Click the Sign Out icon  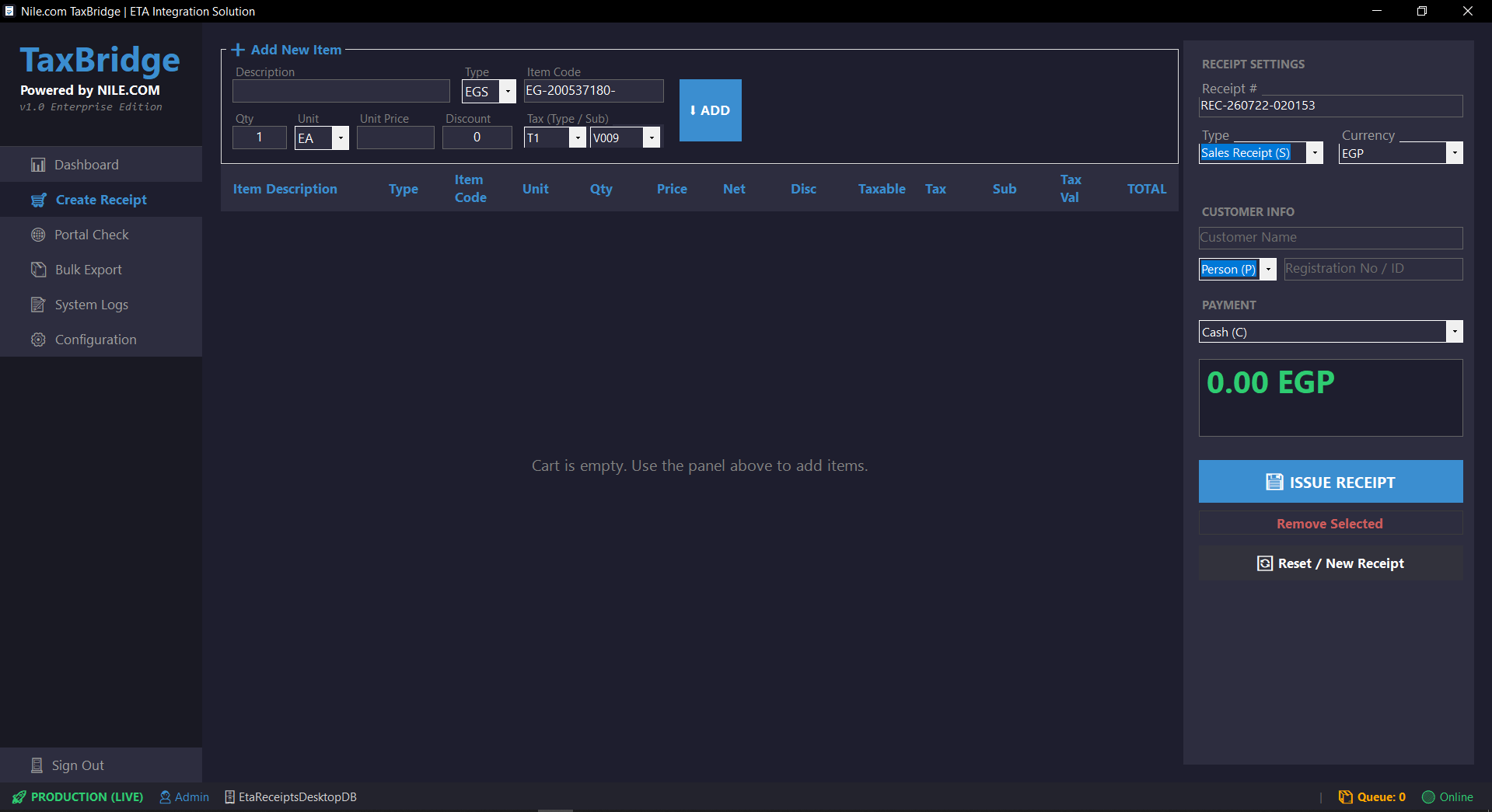tap(37, 765)
